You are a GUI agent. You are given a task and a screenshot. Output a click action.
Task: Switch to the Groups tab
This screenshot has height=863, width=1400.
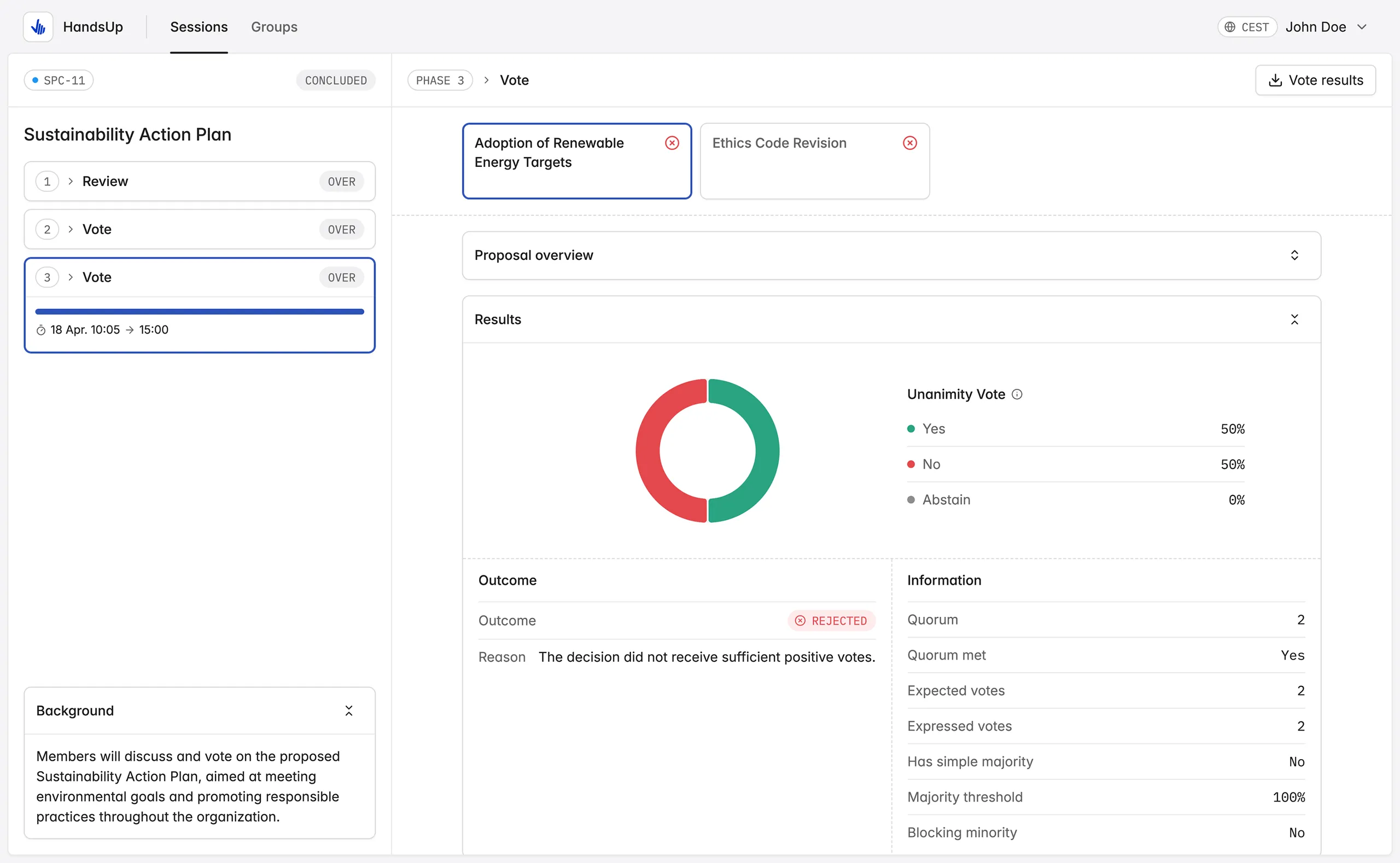[274, 27]
